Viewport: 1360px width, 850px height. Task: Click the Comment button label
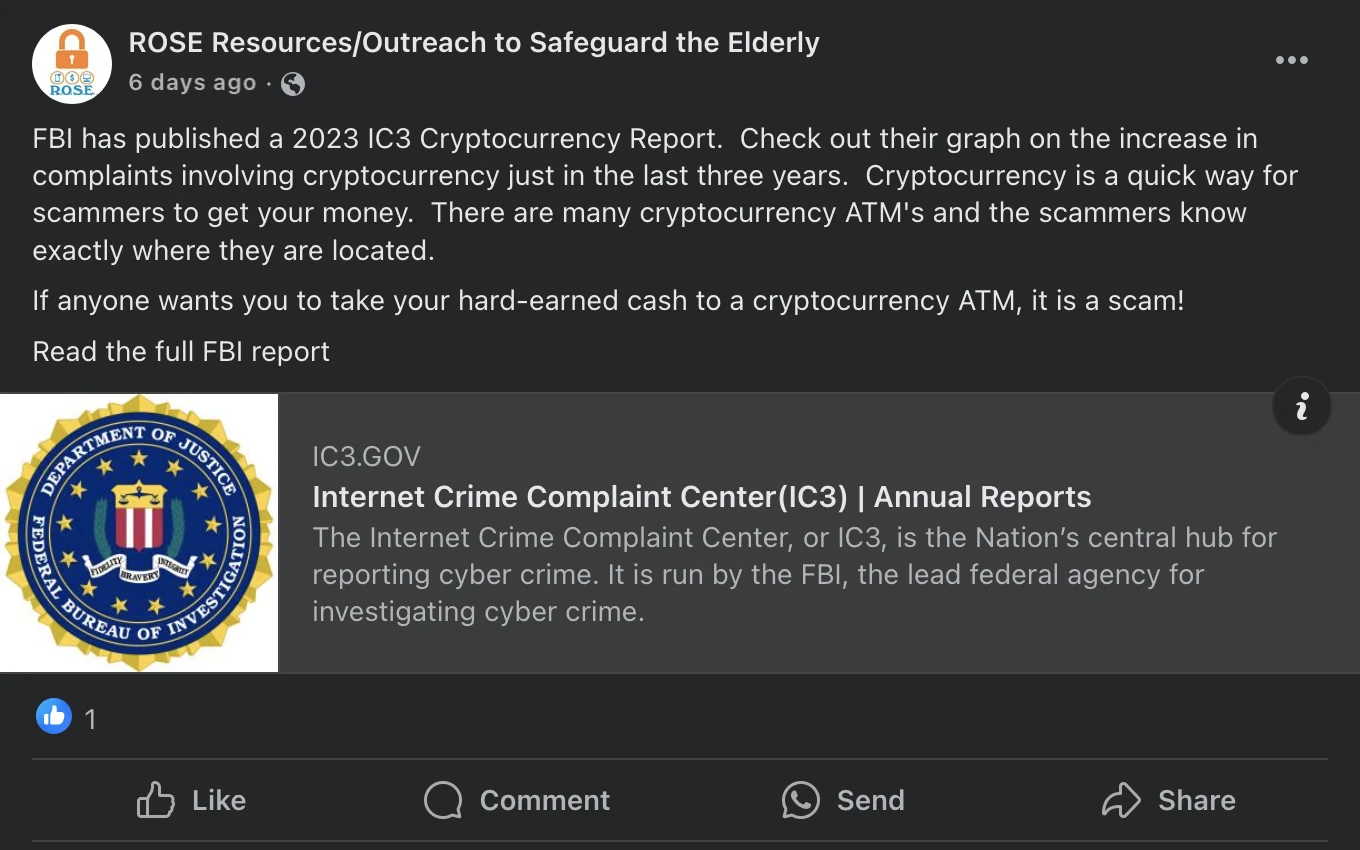tap(544, 800)
